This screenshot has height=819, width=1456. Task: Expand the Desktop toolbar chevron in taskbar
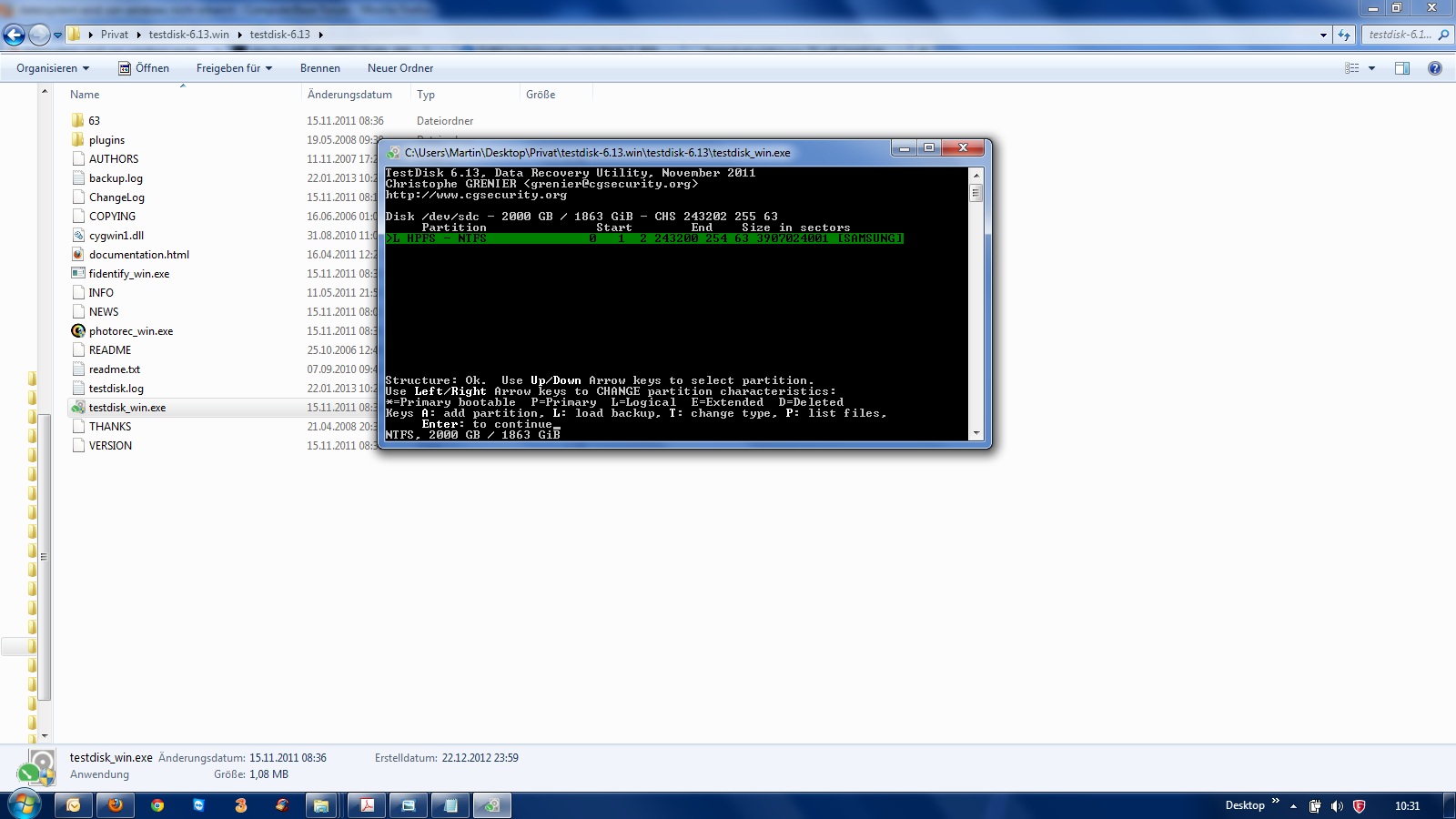(1276, 802)
